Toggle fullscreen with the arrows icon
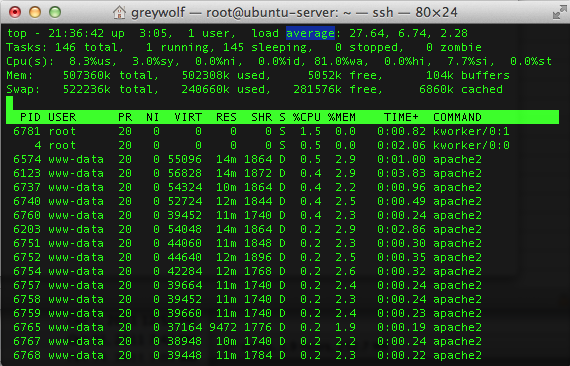 pyautogui.click(x=559, y=13)
